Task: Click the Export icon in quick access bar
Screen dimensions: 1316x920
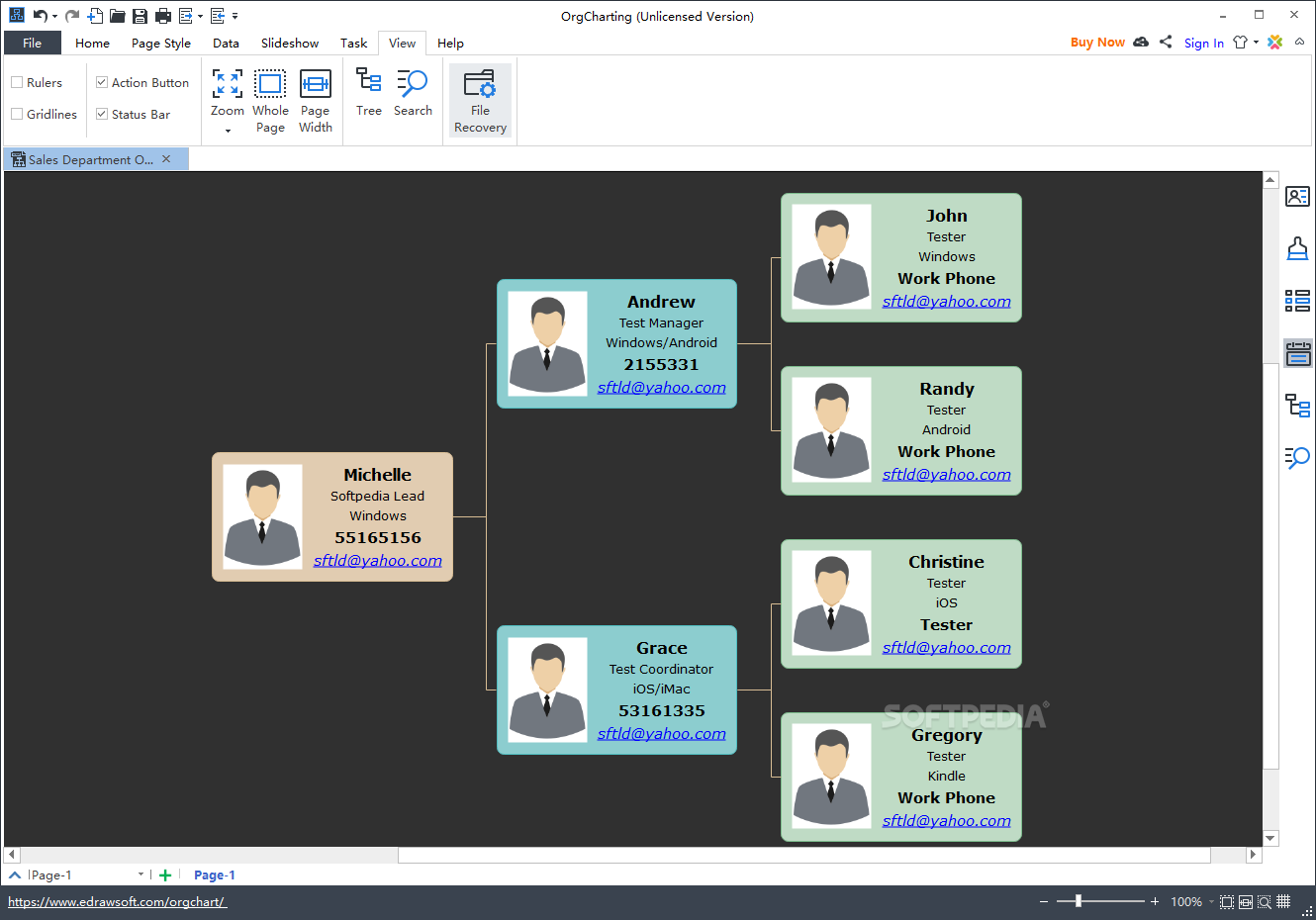Action: (x=185, y=16)
